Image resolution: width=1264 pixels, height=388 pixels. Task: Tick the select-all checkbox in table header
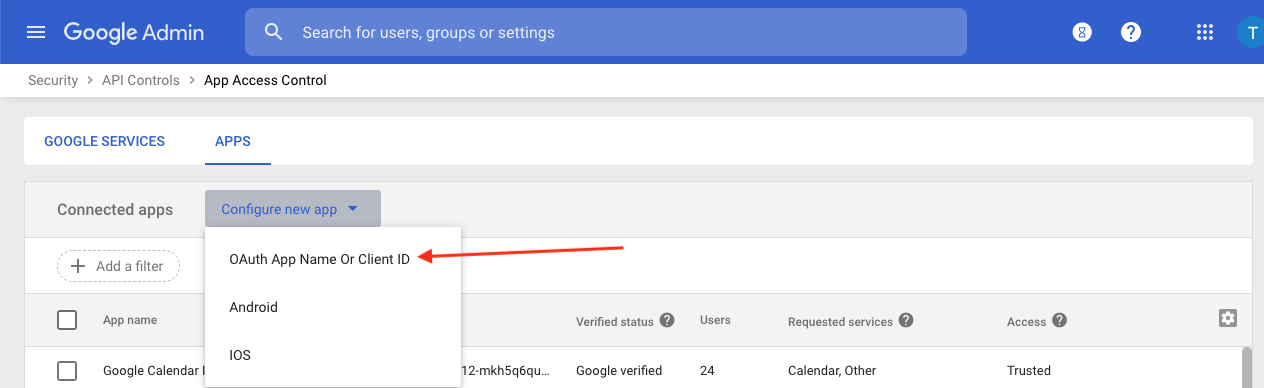(x=67, y=320)
